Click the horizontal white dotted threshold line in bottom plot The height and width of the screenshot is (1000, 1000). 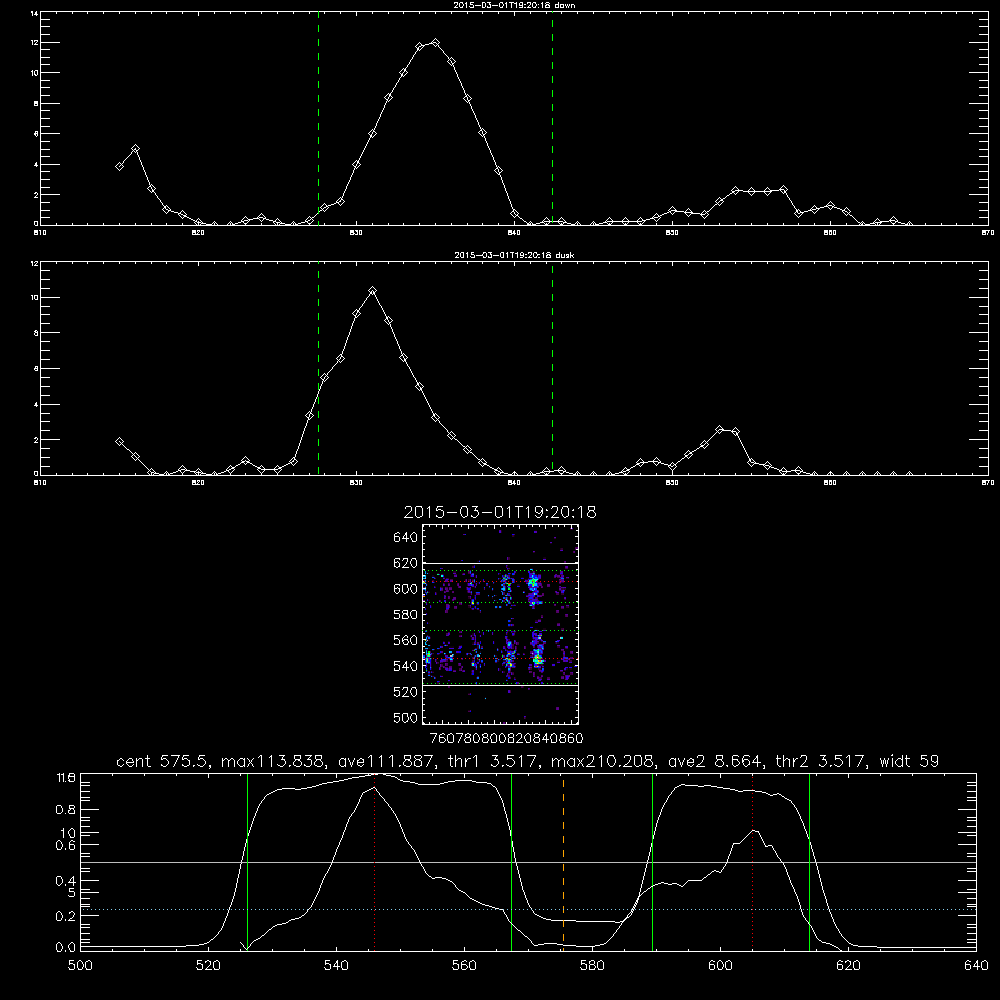[x=528, y=909]
